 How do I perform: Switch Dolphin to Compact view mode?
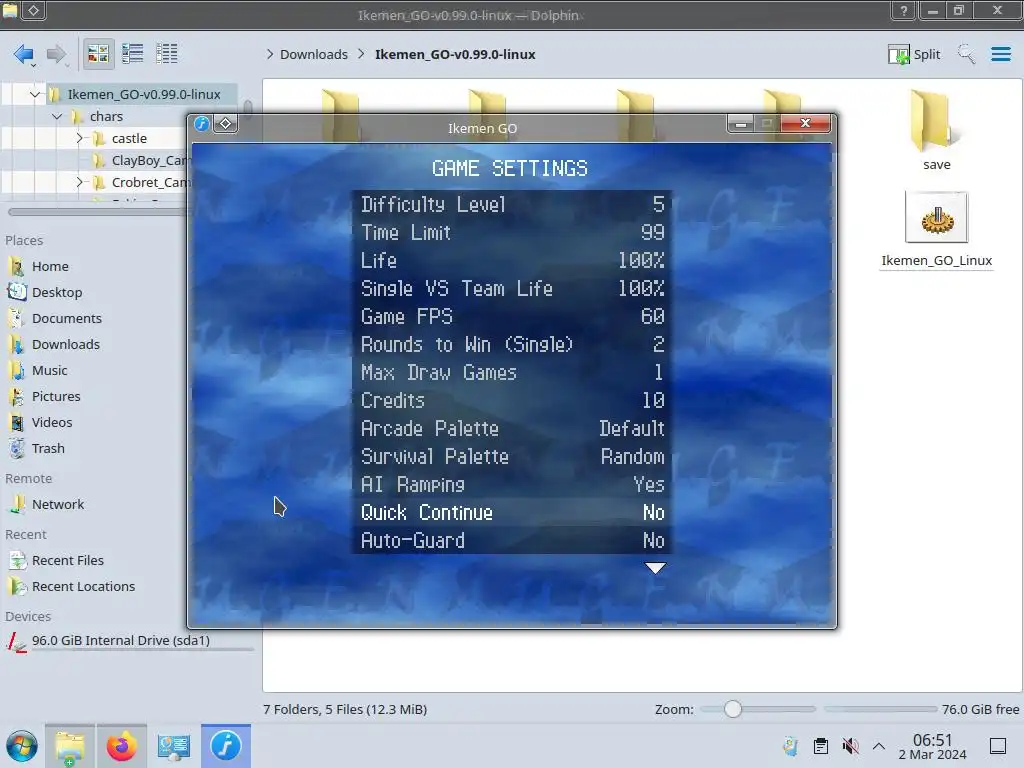[x=133, y=54]
